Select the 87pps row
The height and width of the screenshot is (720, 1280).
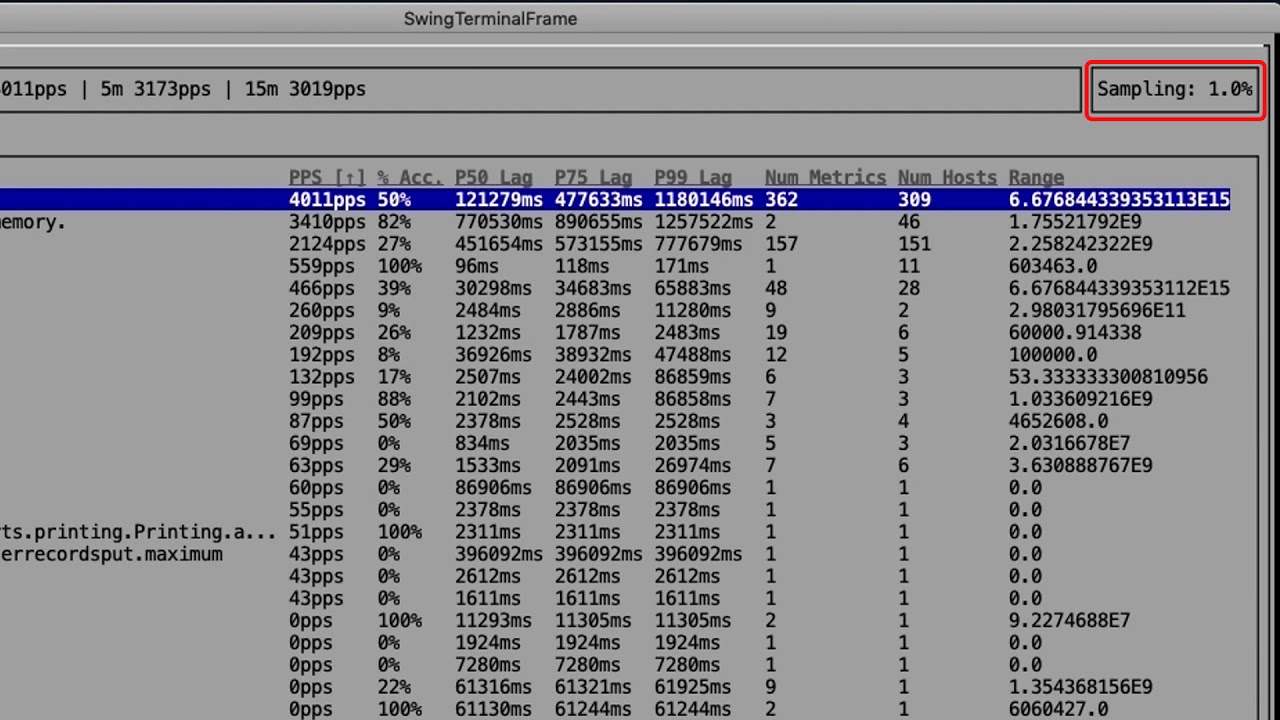615,421
